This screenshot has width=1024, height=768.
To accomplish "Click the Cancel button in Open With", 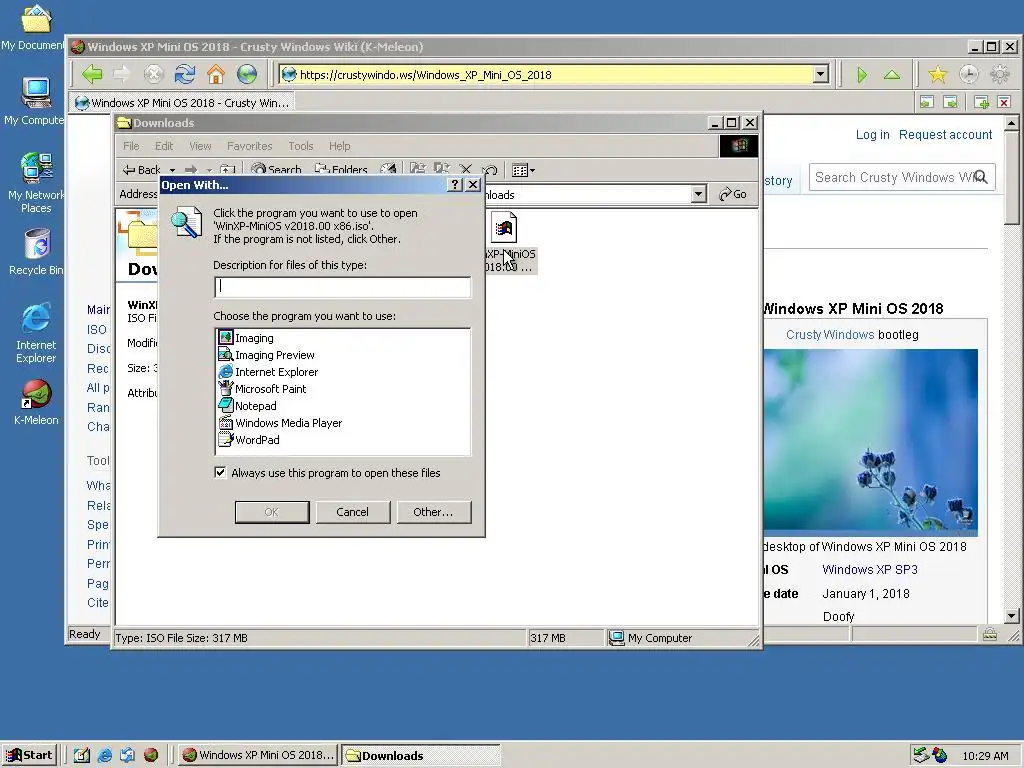I will 353,512.
